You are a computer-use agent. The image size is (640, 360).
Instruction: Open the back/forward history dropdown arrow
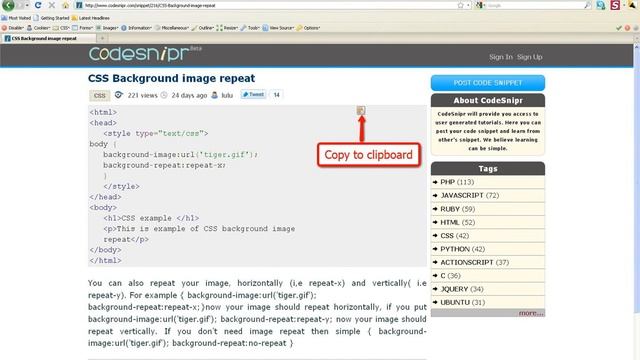[27, 5]
